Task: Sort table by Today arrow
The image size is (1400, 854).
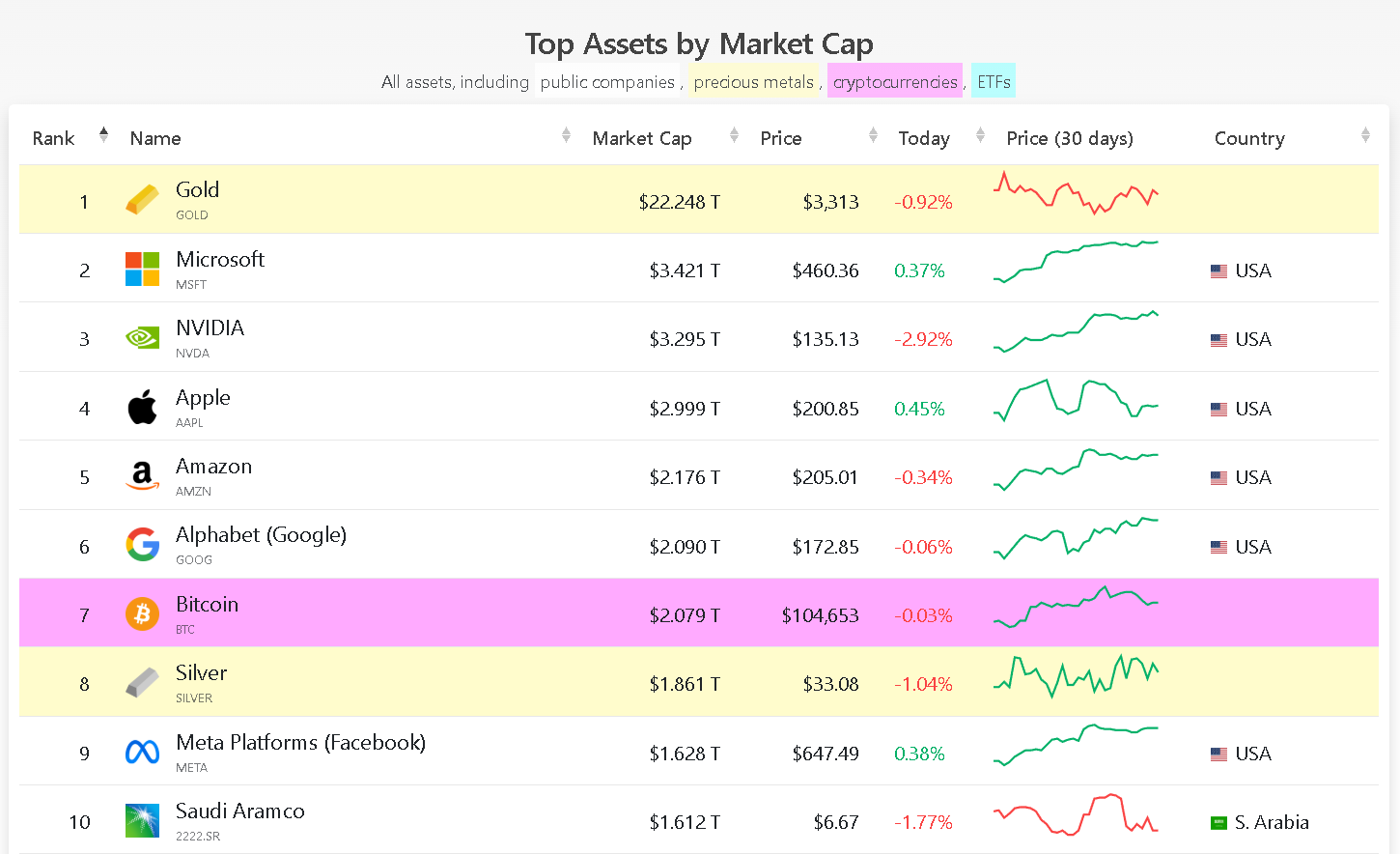Action: (x=980, y=135)
